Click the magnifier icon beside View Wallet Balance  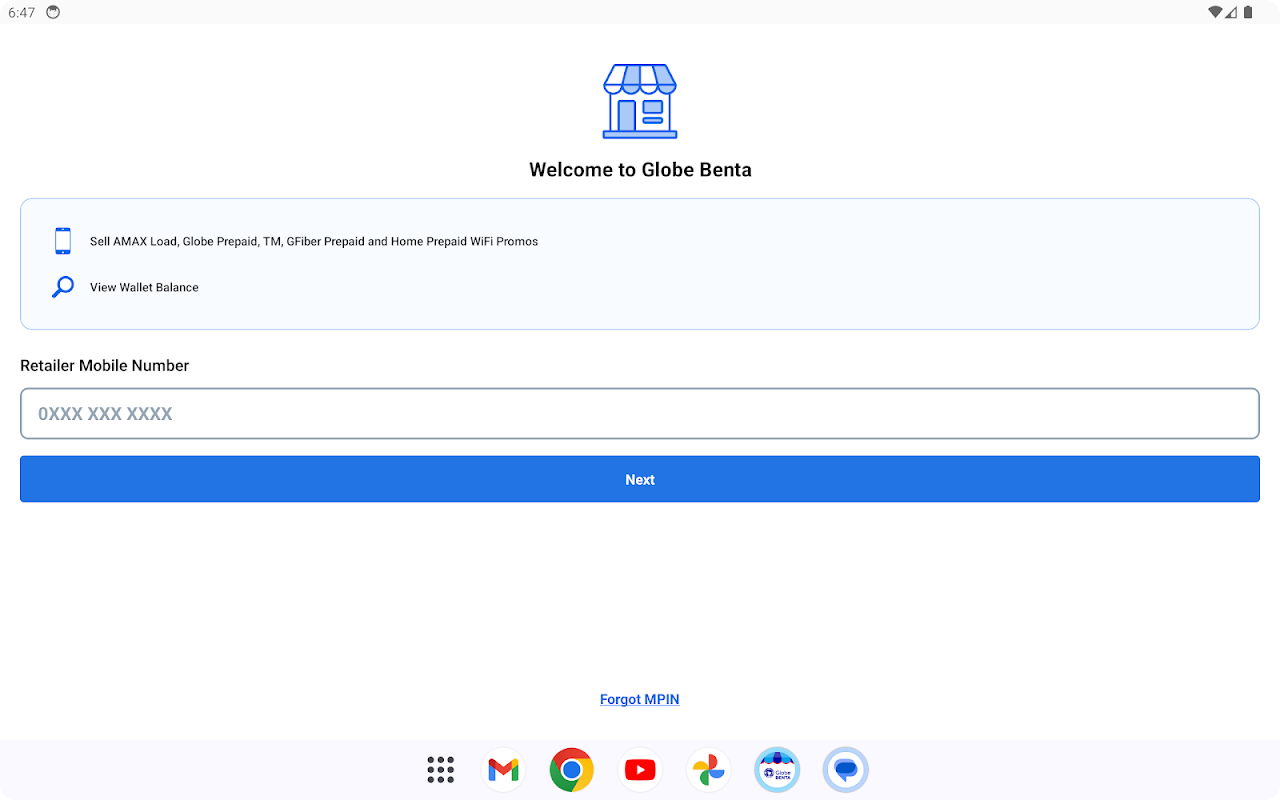(x=63, y=287)
